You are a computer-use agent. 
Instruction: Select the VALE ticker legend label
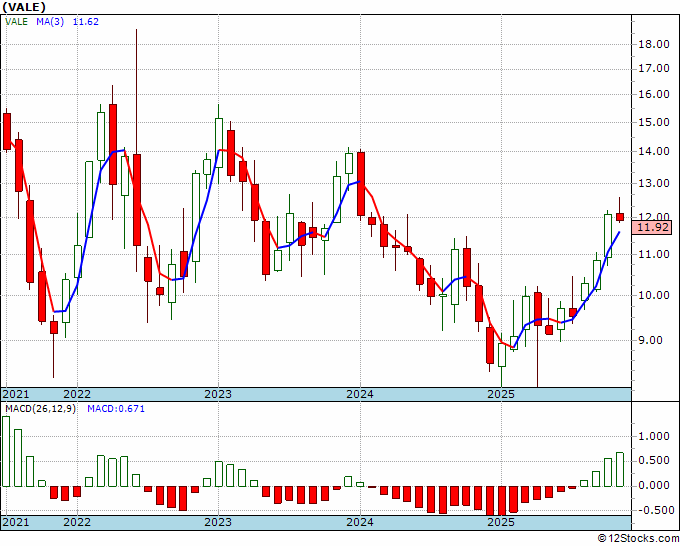16,22
